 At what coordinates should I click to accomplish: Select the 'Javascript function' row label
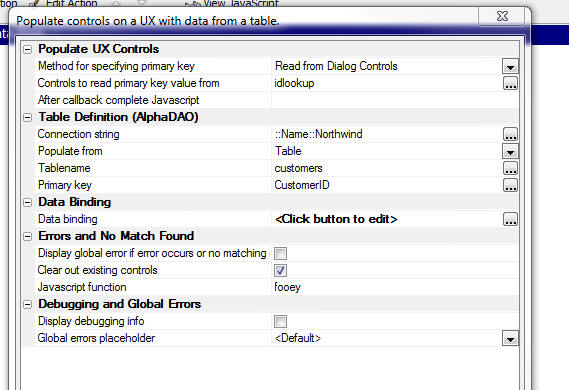[82, 287]
